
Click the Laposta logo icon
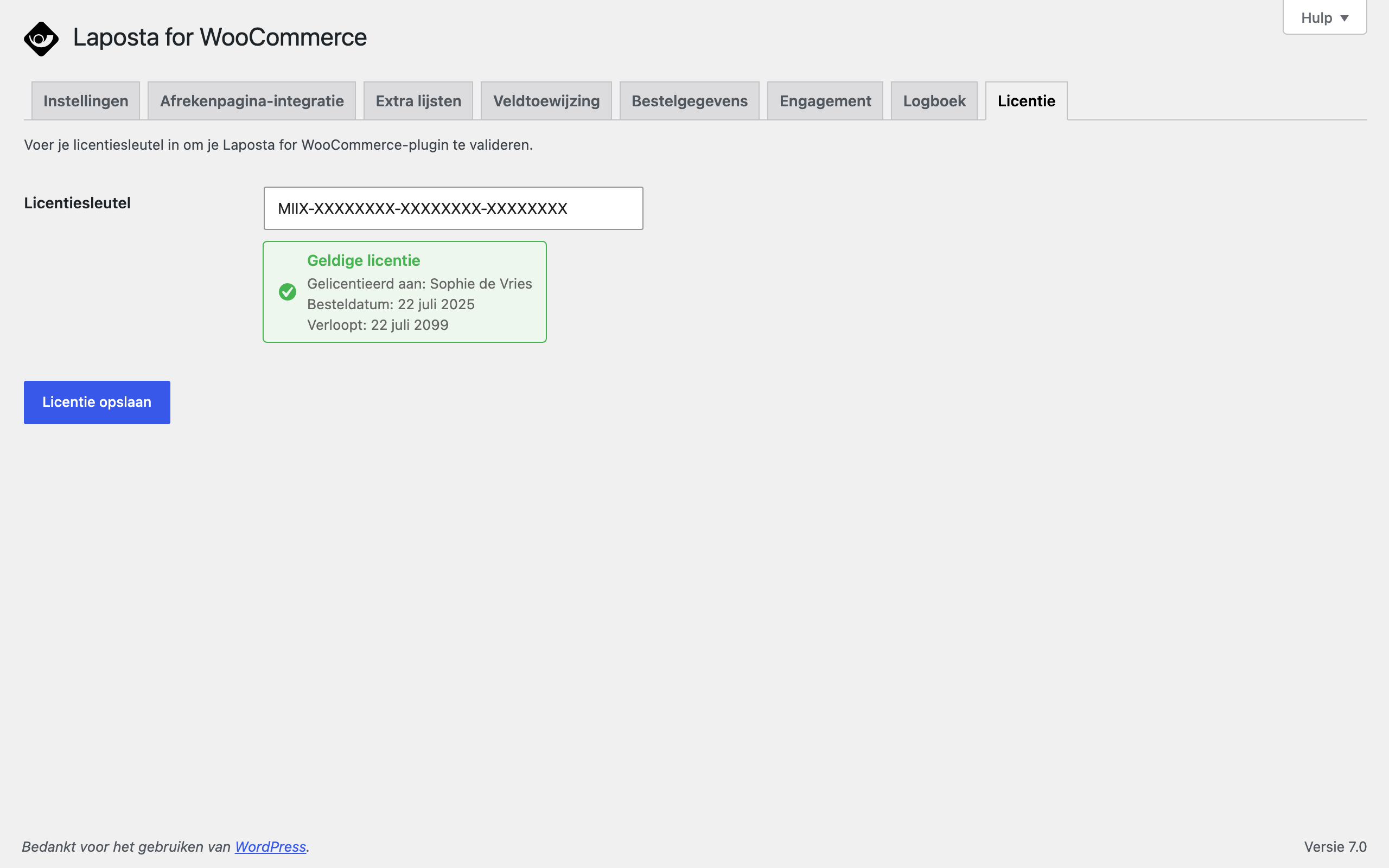[41, 39]
